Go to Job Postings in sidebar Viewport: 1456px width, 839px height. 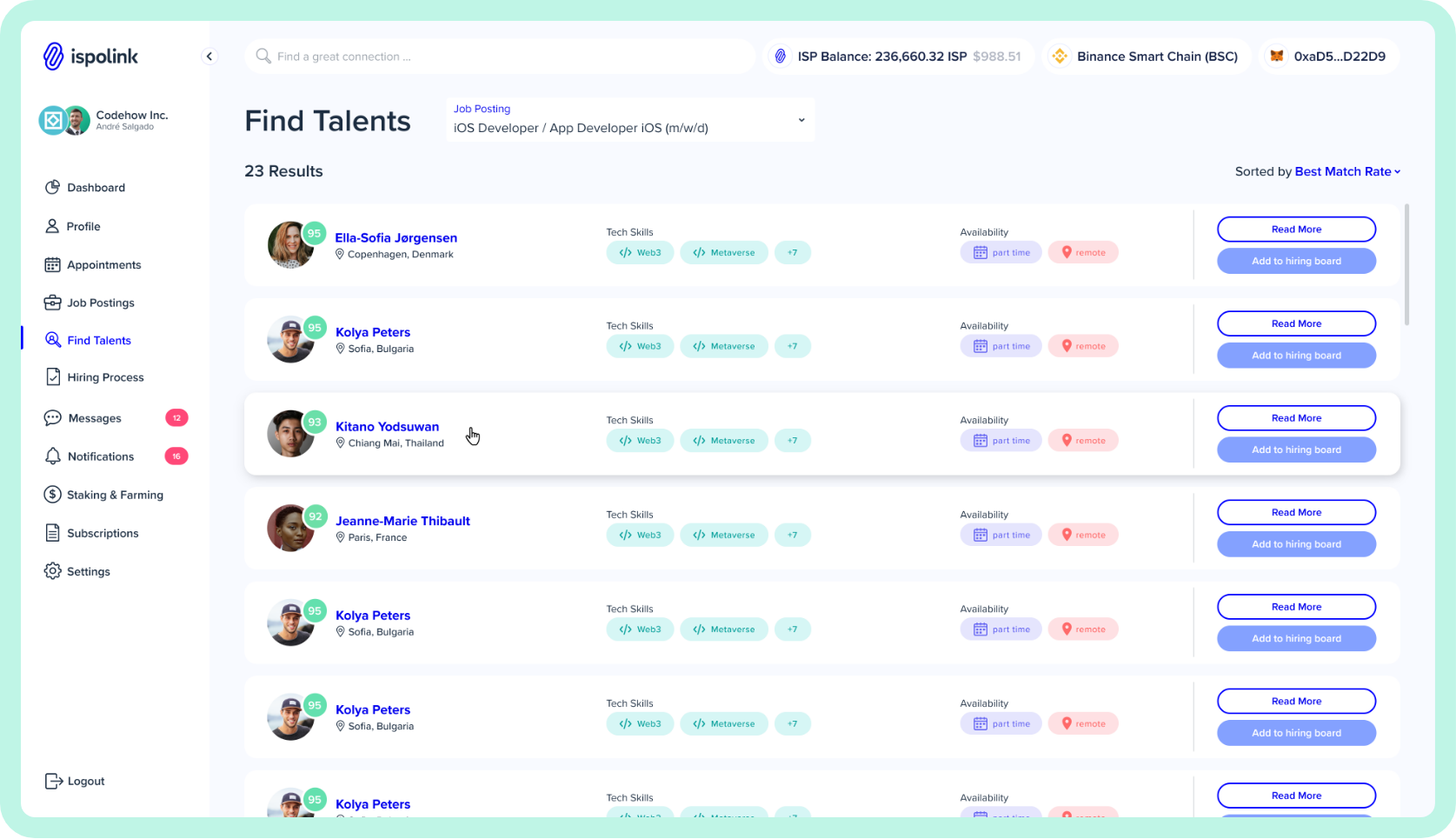point(100,303)
